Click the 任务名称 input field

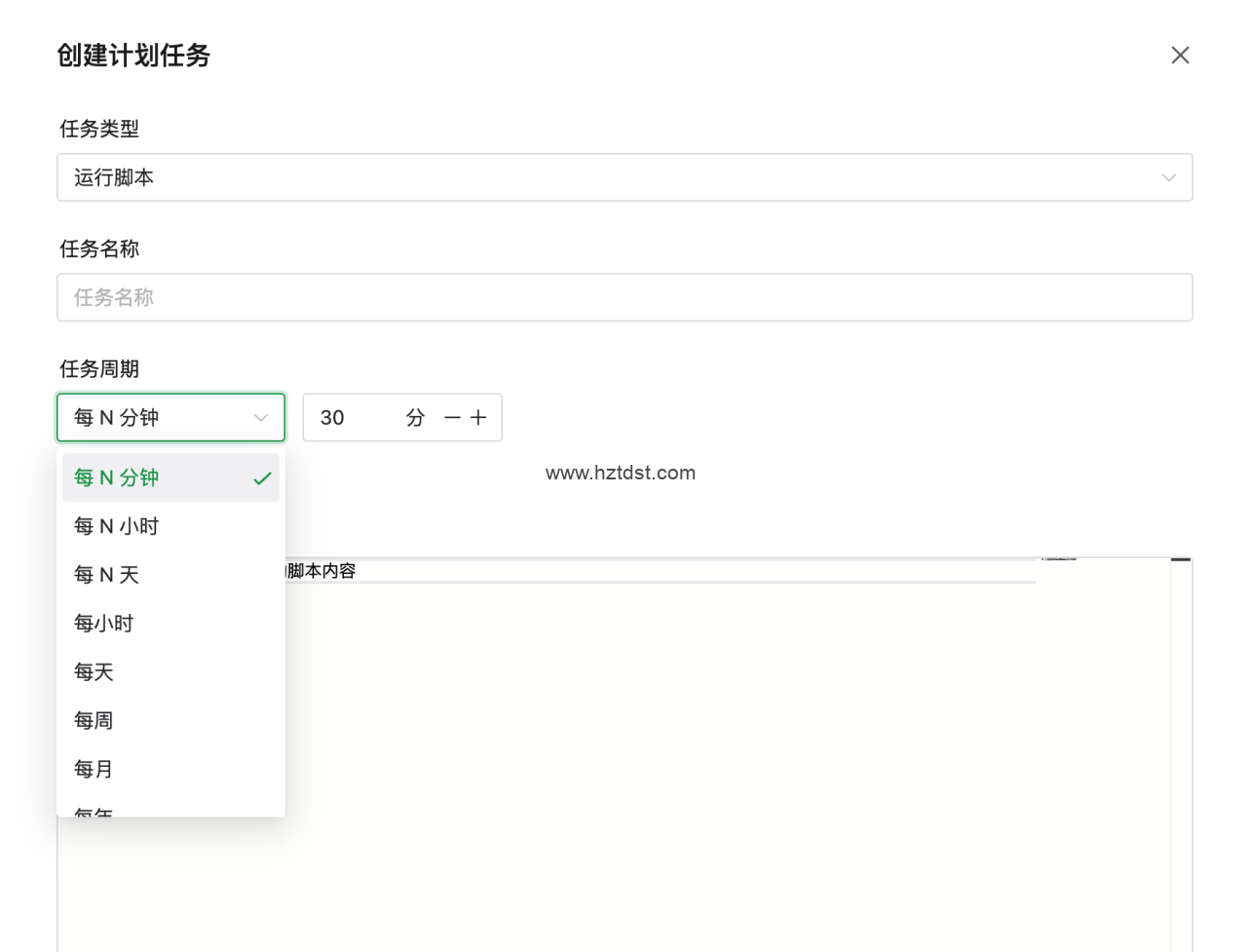[623, 297]
